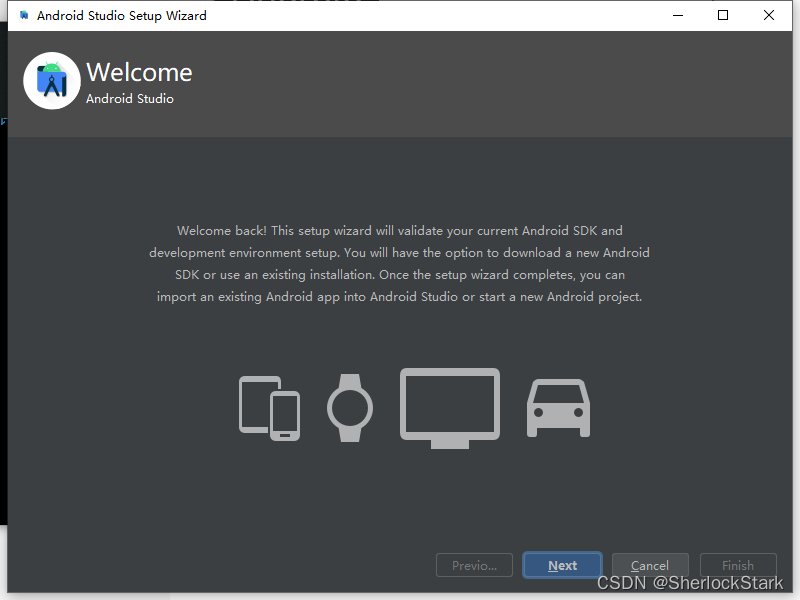Click the greyed-out Finish button
The width and height of the screenshot is (800, 600).
click(x=738, y=565)
